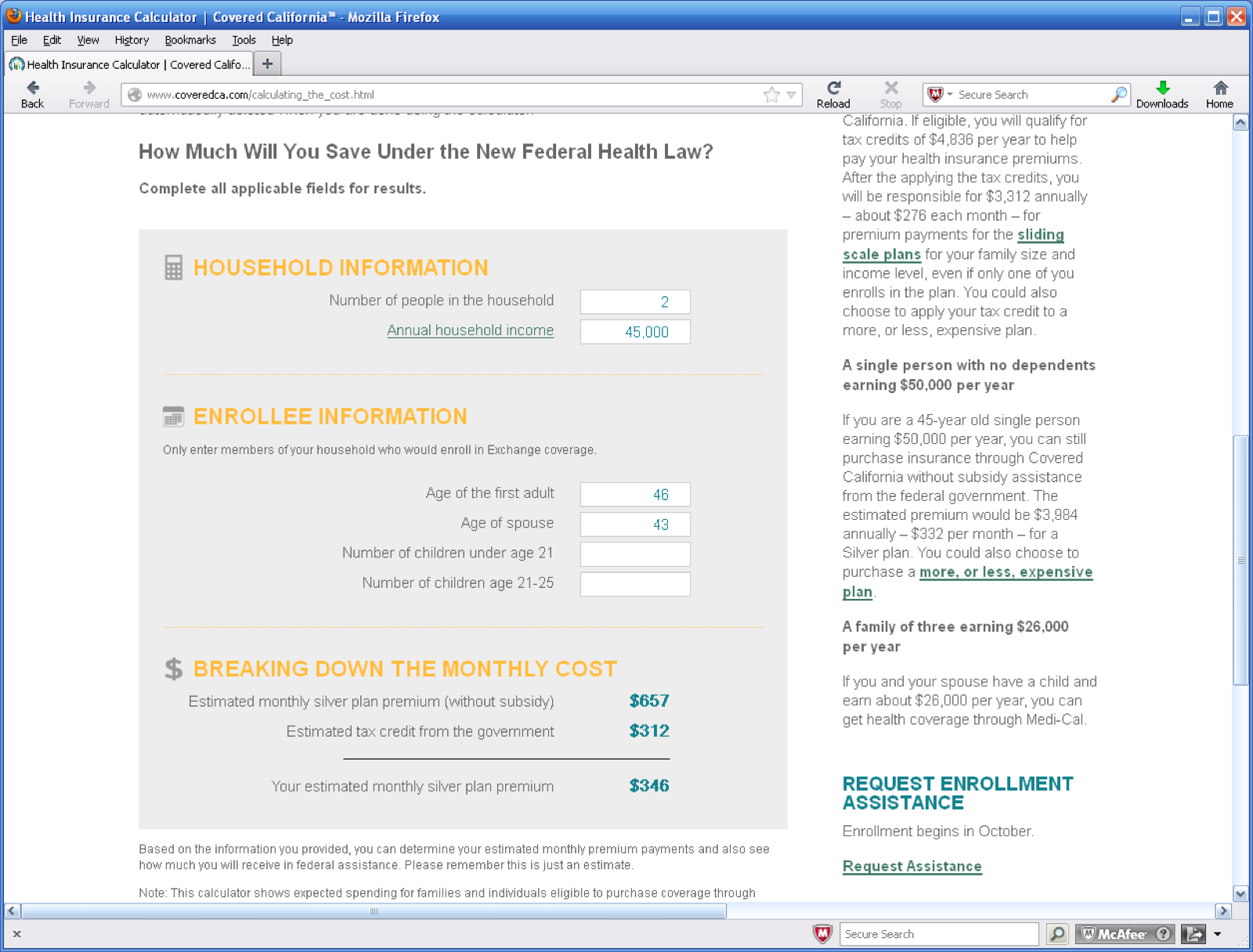Click the Age of the first adult field

tap(635, 494)
